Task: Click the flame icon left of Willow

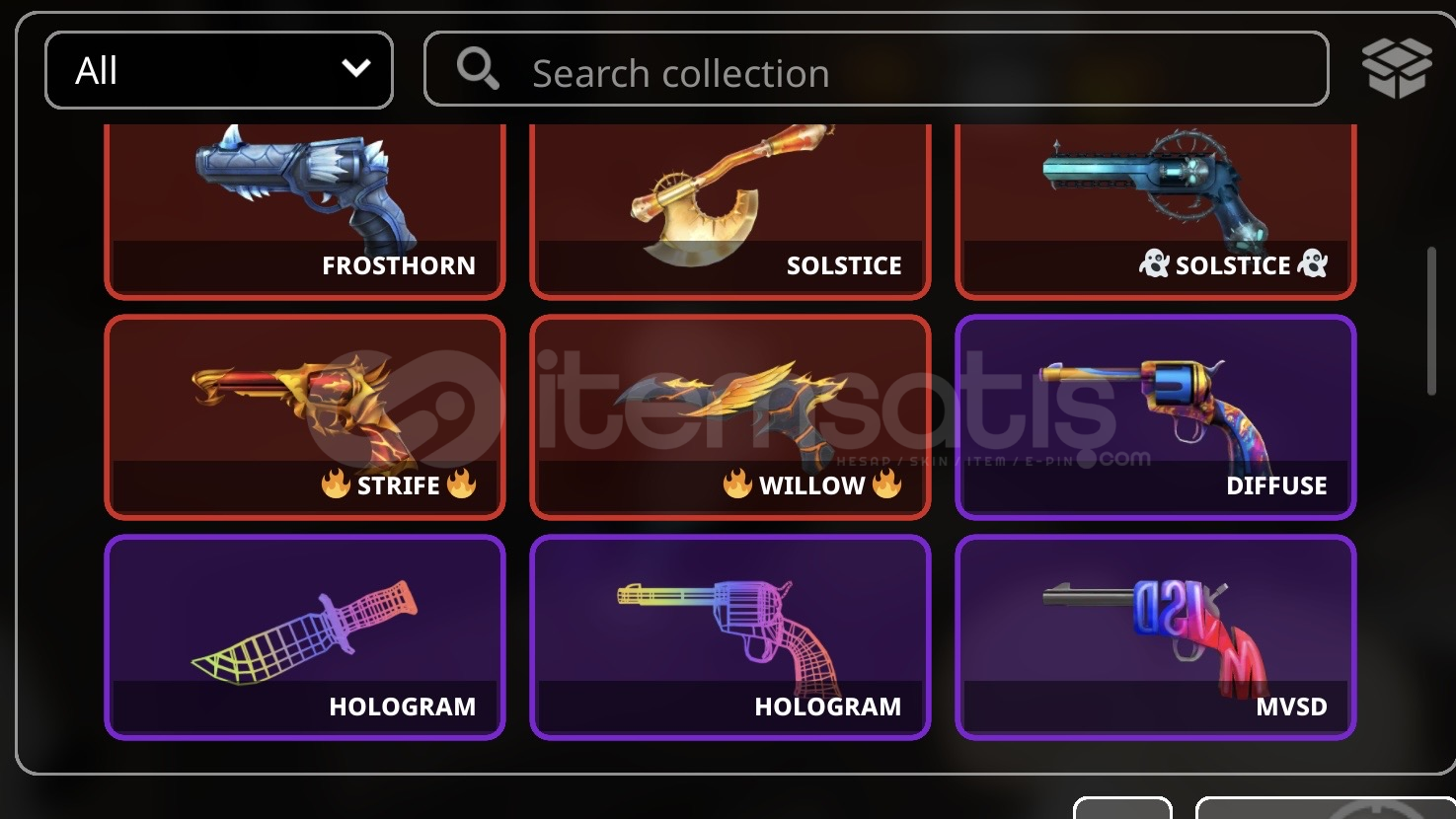Action: coord(737,484)
